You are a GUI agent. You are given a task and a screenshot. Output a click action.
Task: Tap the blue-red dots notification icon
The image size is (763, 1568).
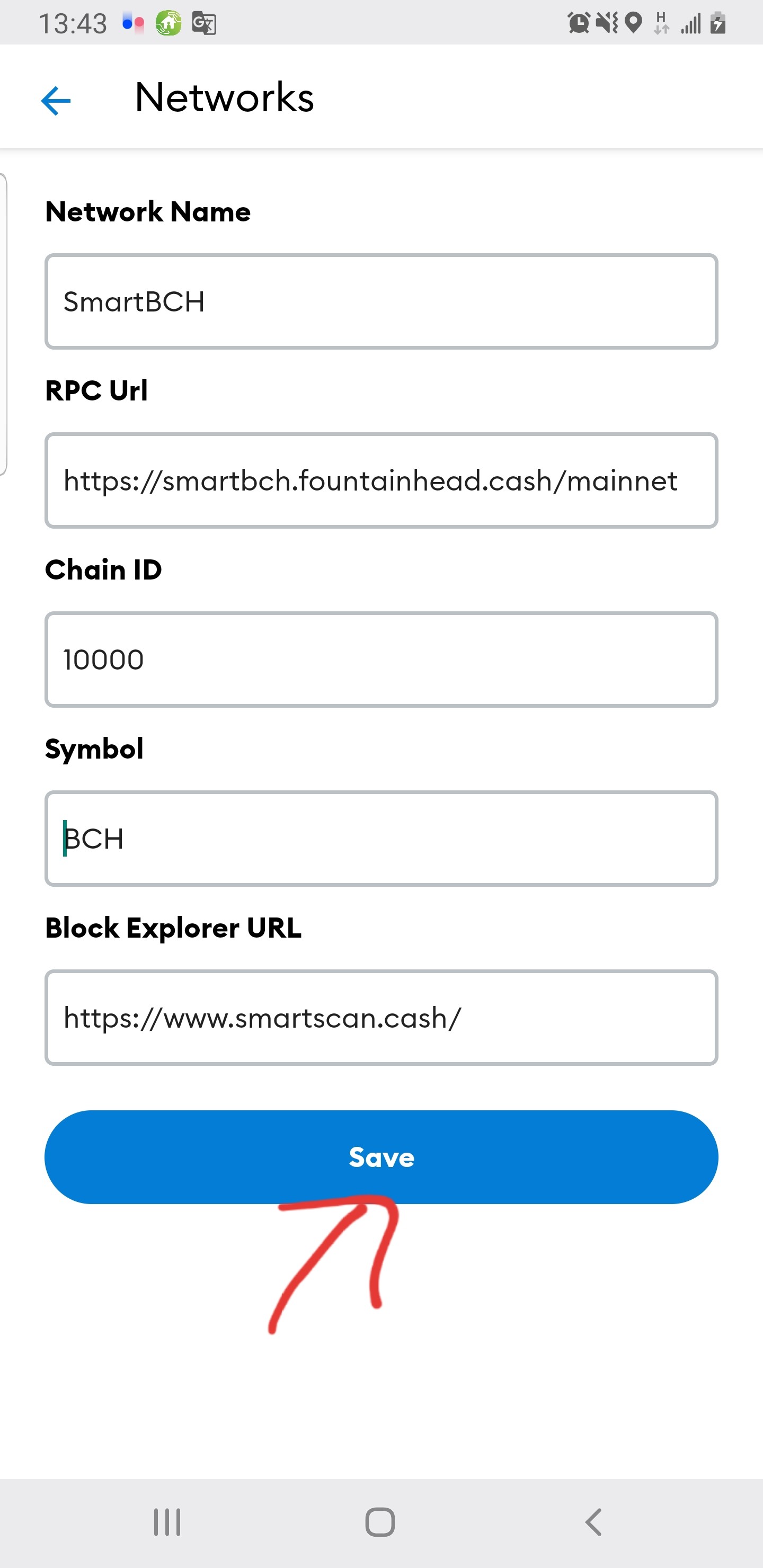tap(133, 24)
